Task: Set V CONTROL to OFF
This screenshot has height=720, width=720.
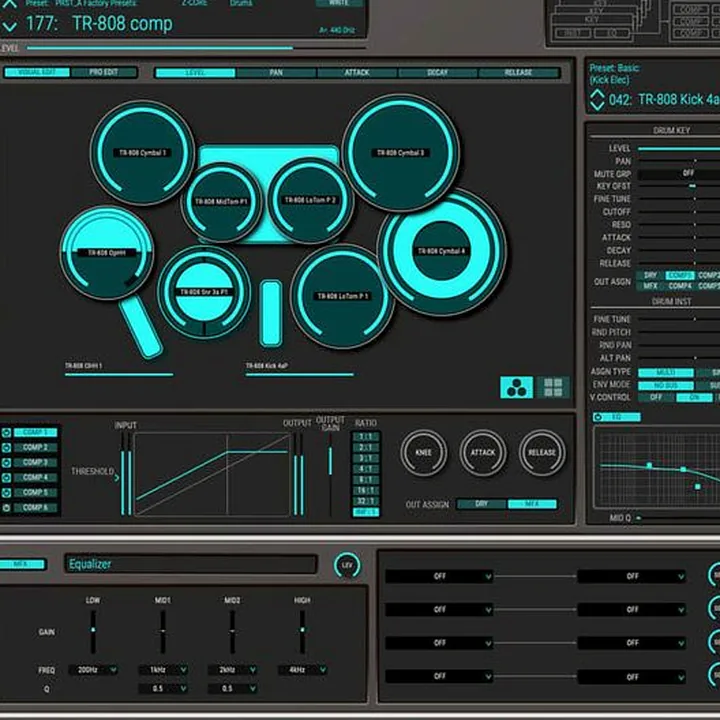Action: click(x=656, y=397)
